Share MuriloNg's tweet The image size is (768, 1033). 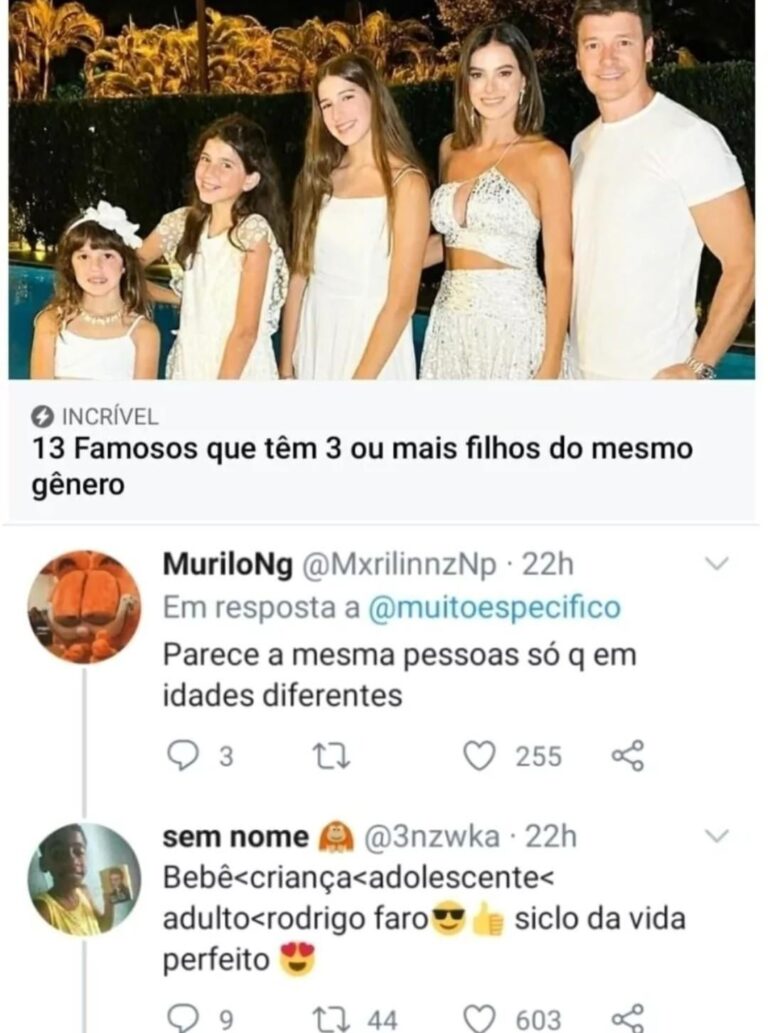pos(627,756)
